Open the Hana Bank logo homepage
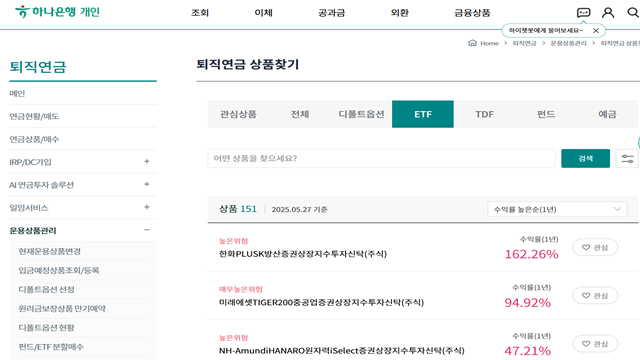 57,12
